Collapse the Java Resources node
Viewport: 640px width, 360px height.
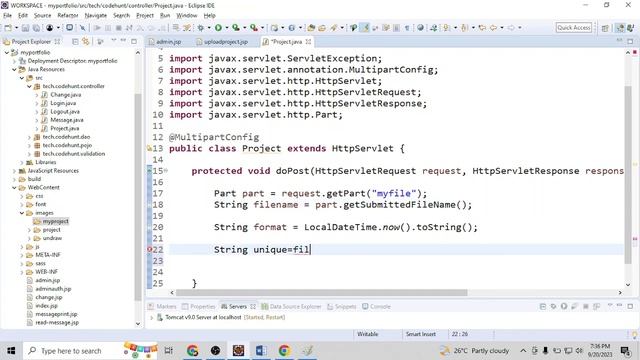[14, 69]
